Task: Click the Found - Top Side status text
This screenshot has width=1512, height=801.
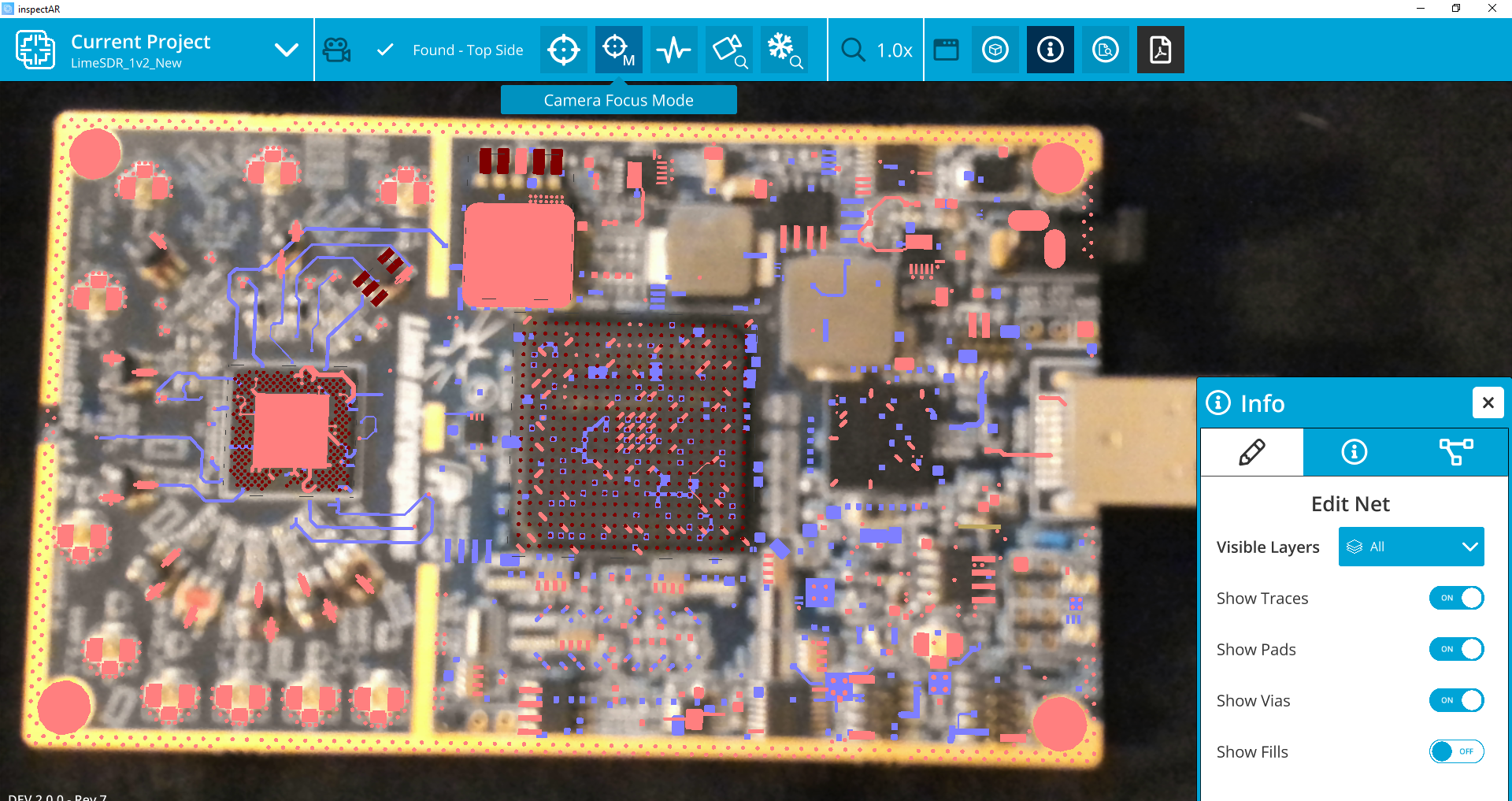Action: coord(468,50)
